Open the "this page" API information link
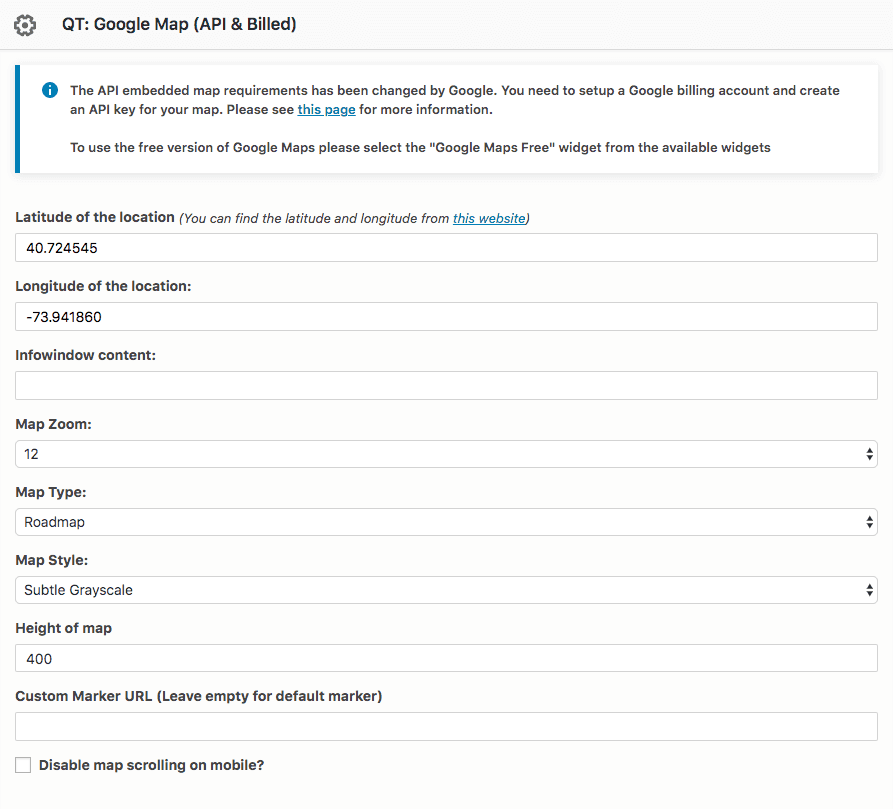 (326, 109)
